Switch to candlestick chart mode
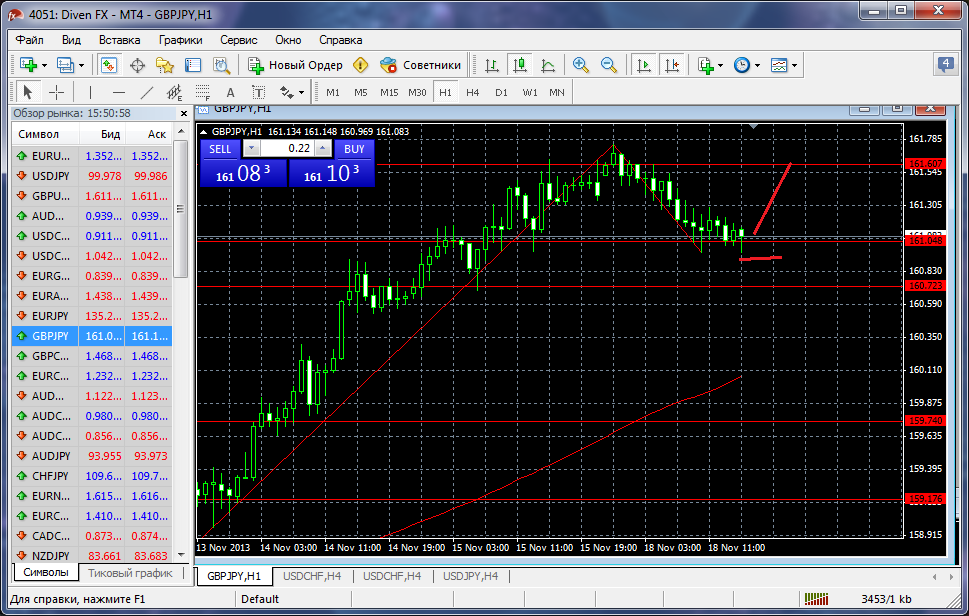The image size is (969, 616). click(x=520, y=64)
